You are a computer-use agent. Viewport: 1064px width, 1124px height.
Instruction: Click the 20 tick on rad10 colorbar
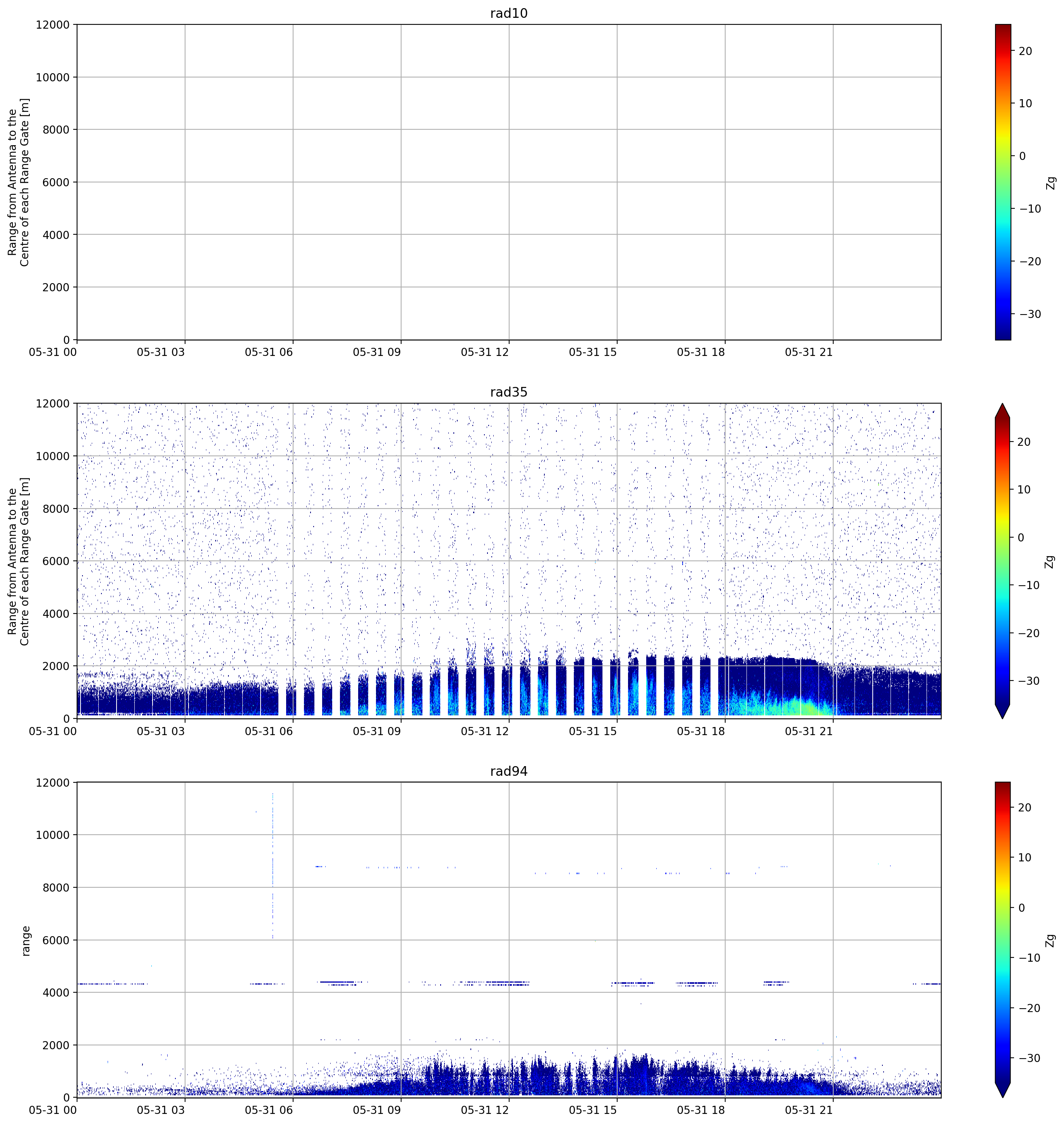click(x=1025, y=51)
